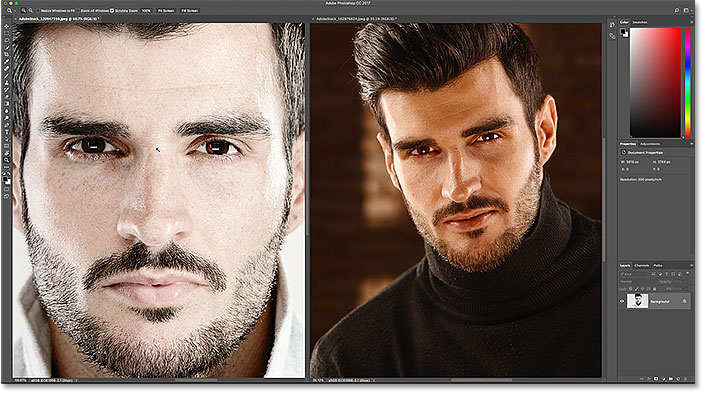Click the search icon at top right
This screenshot has width=705, height=395.
click(677, 10)
